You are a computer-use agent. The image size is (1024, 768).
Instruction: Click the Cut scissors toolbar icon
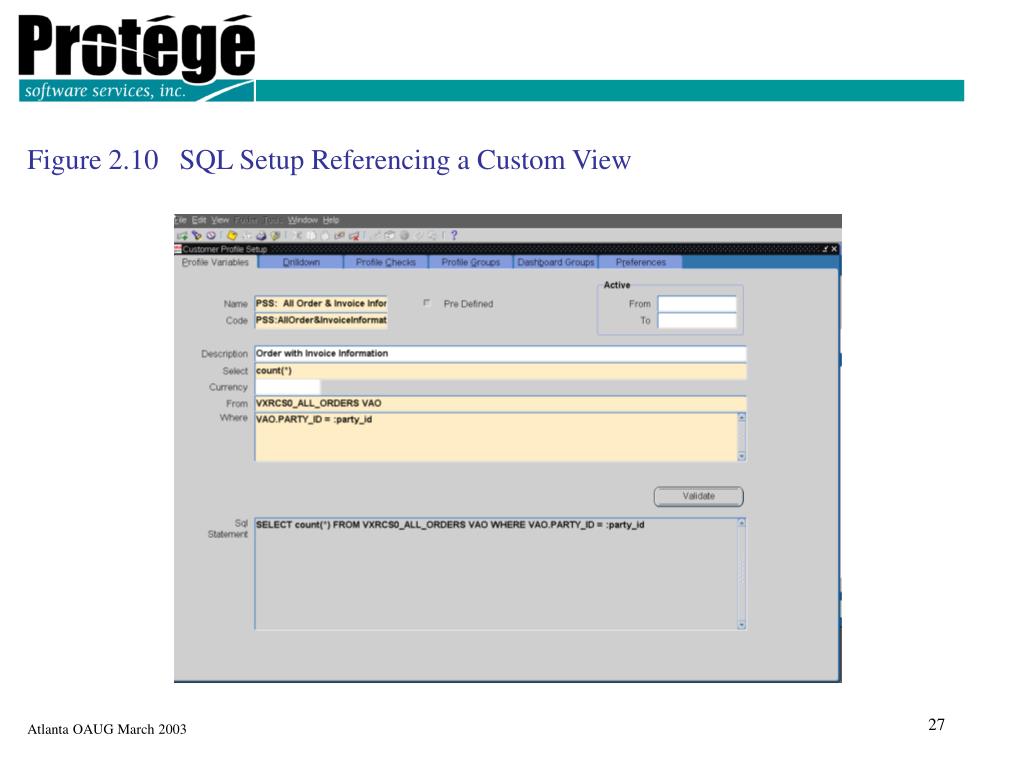[x=298, y=236]
